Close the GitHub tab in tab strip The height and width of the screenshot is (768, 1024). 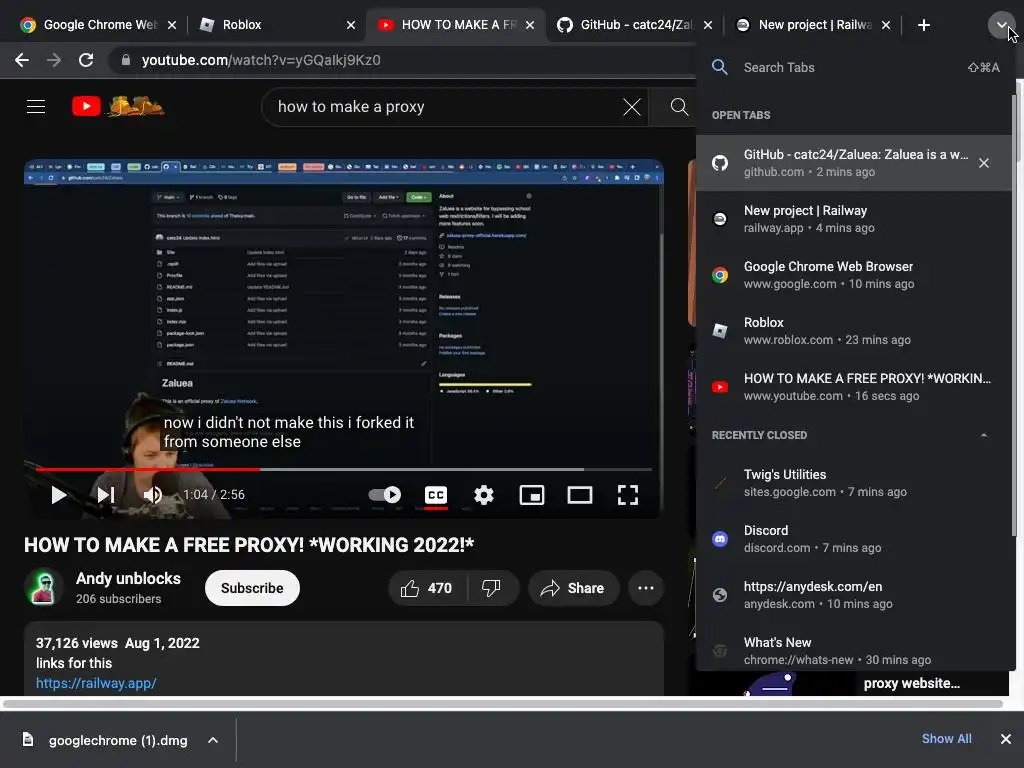pos(708,25)
